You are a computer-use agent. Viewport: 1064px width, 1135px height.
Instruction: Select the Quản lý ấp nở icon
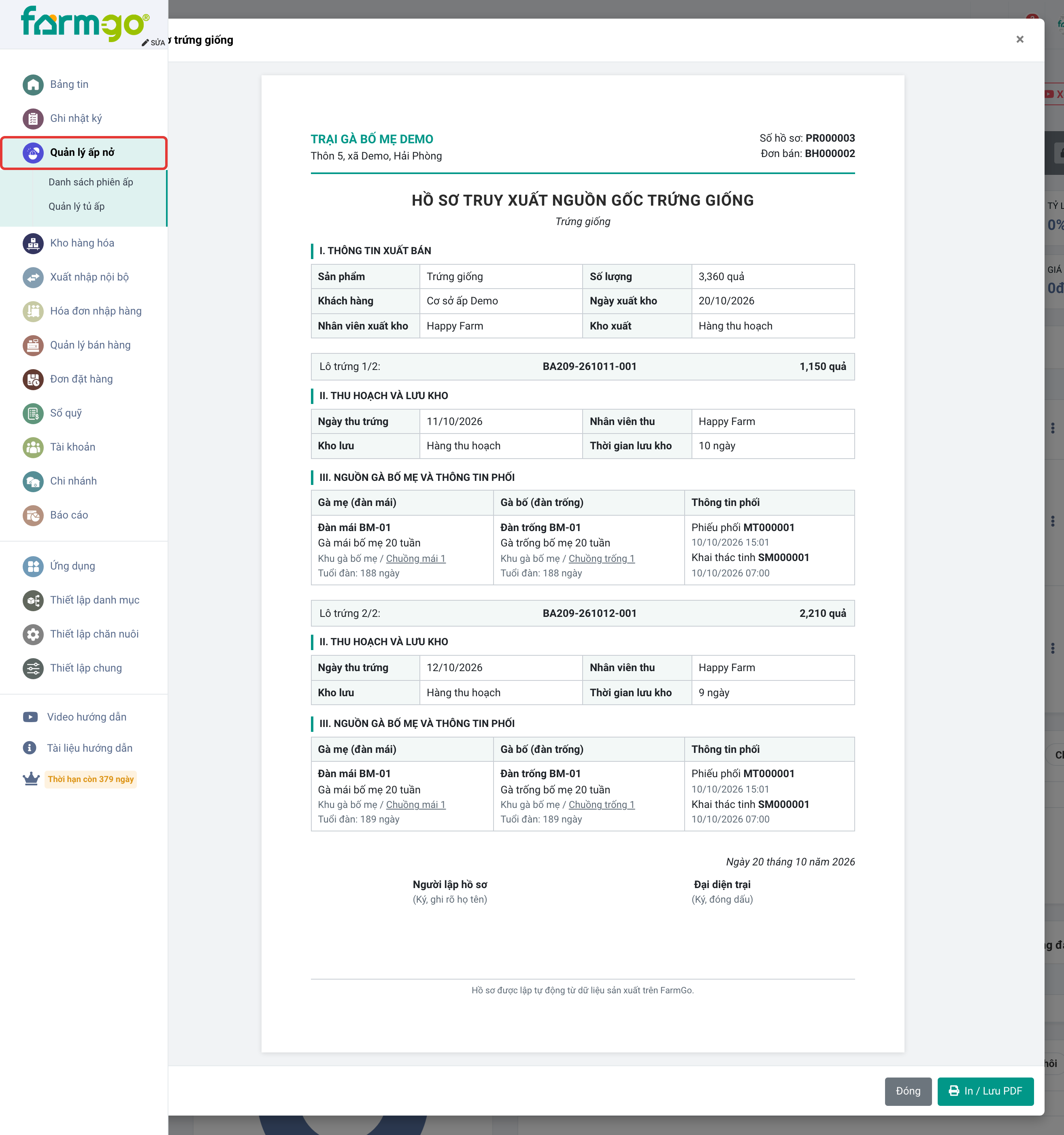coord(33,153)
